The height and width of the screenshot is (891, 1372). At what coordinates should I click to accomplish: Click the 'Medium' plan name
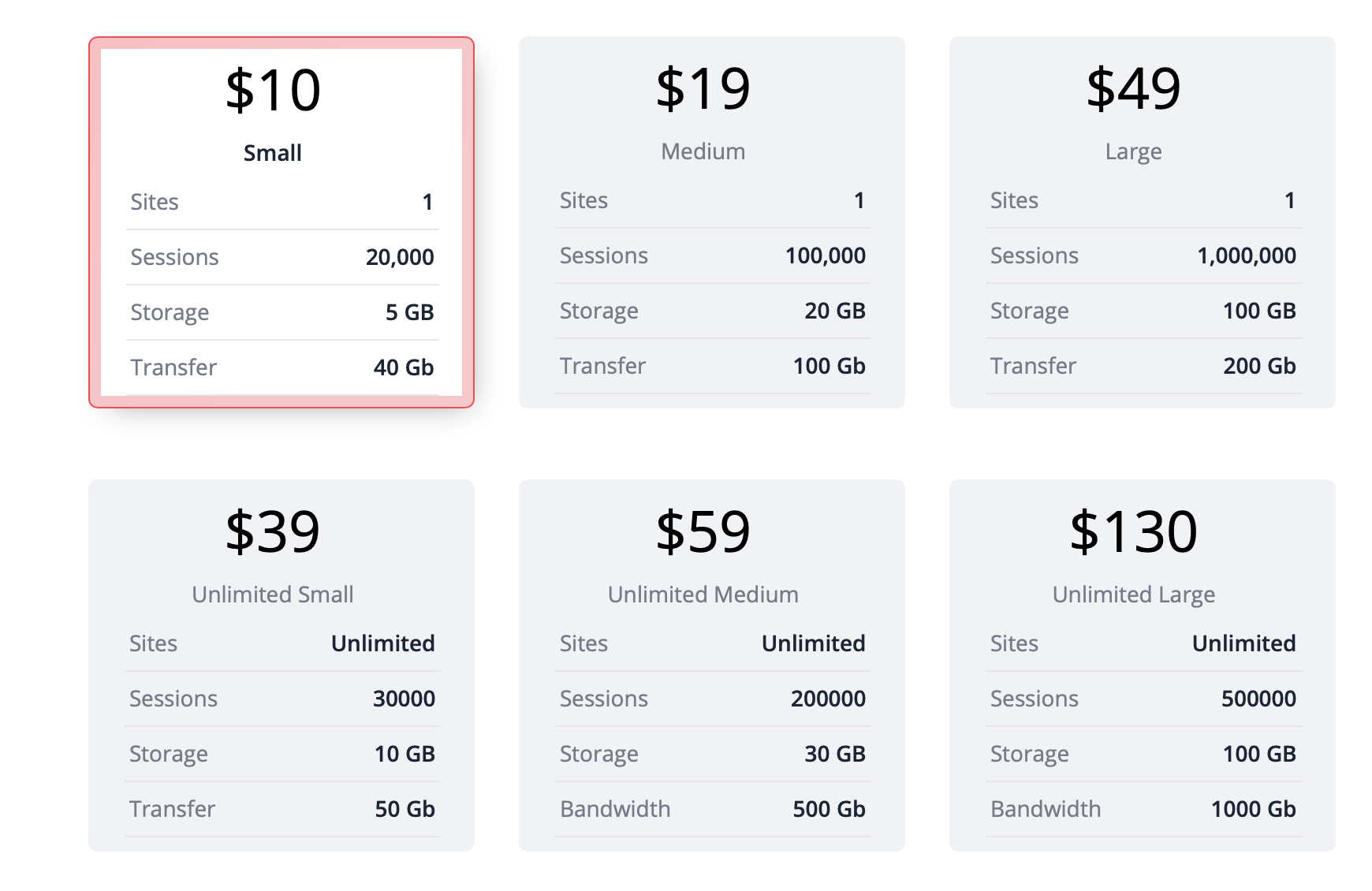703,151
